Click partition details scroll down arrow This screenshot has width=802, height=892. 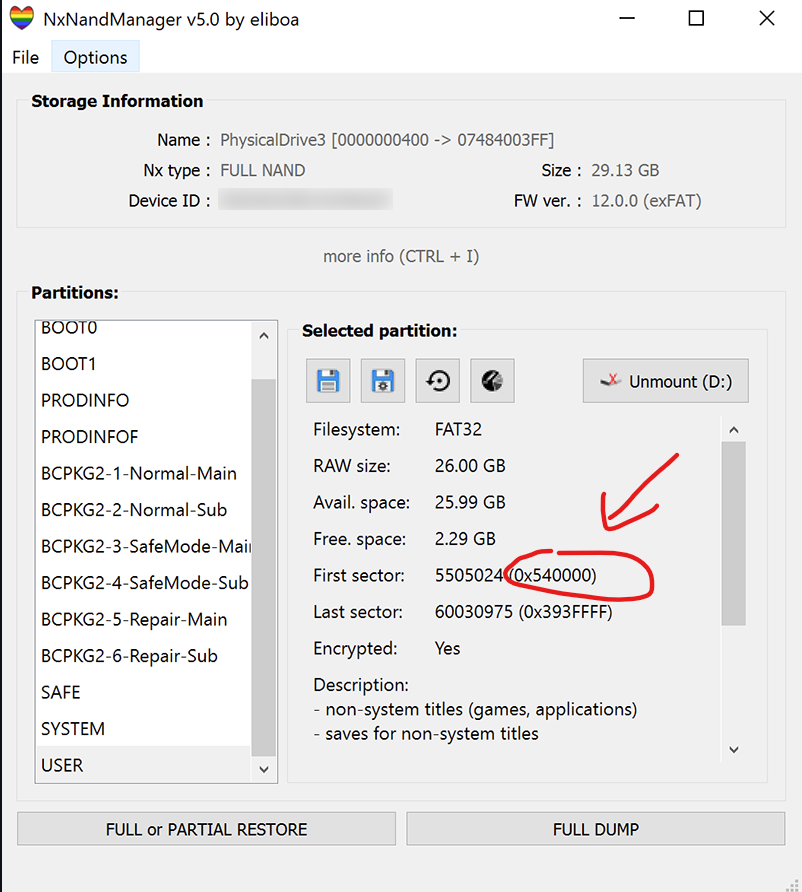coord(734,750)
